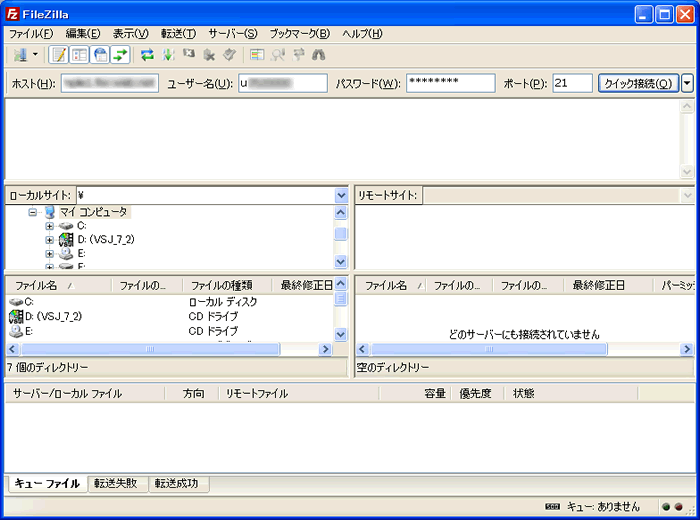The width and height of the screenshot is (700, 520).
Task: Toggle the message log display
Action: pos(58,55)
